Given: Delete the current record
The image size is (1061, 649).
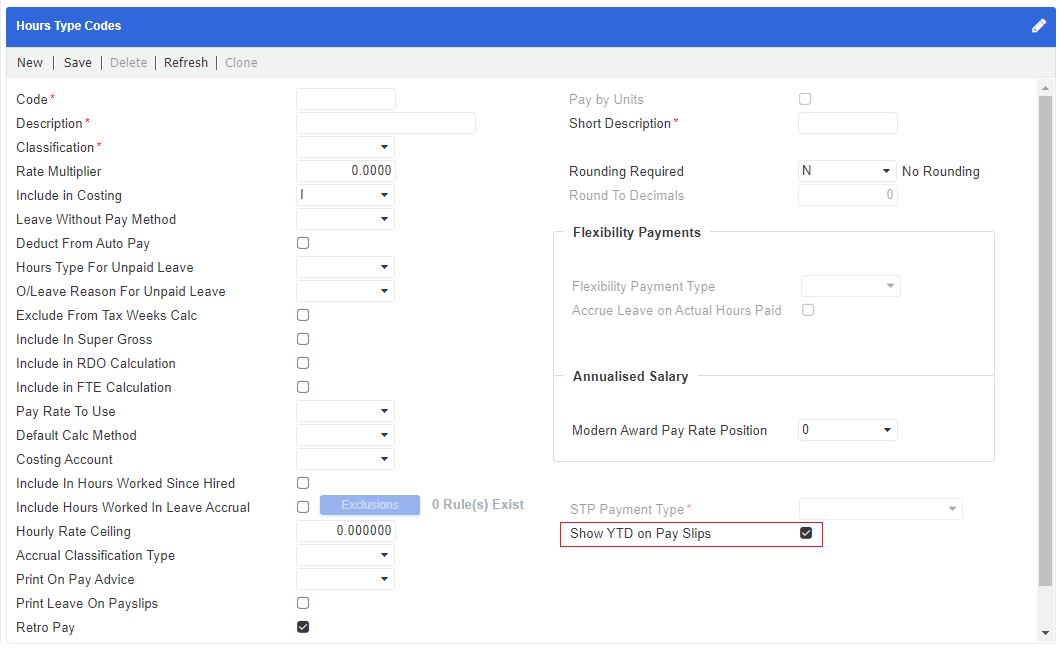Looking at the screenshot, I should [x=128, y=62].
